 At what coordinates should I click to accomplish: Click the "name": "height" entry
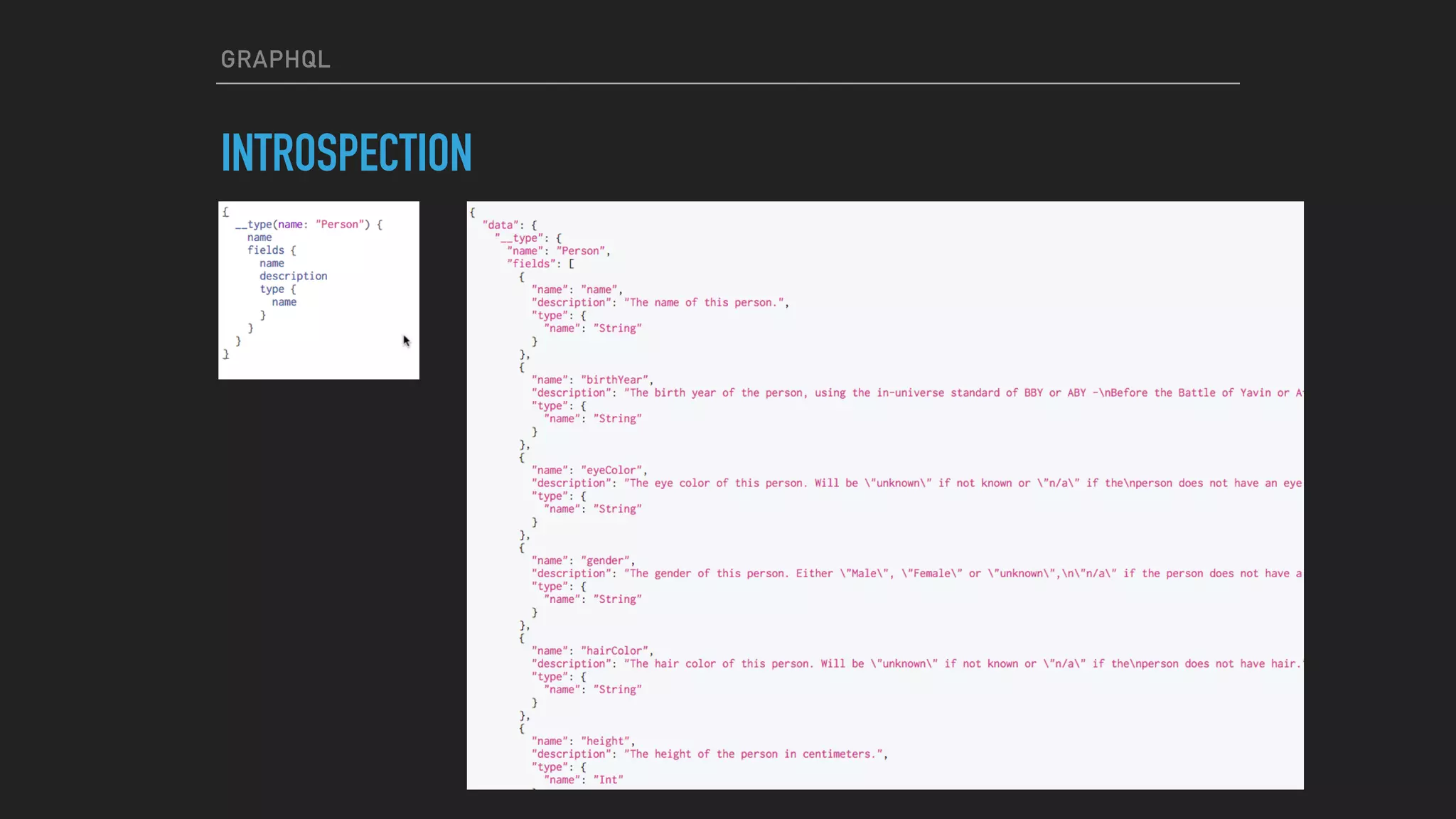[583, 742]
